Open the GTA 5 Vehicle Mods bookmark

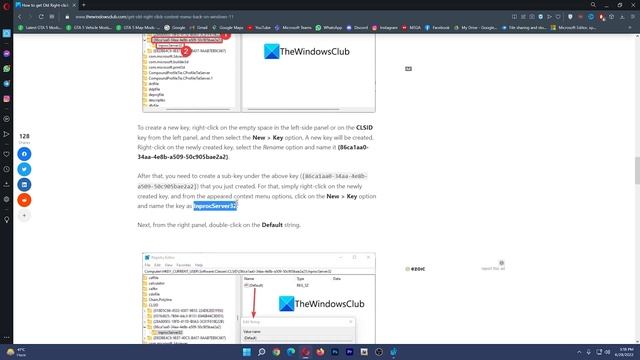89,28
